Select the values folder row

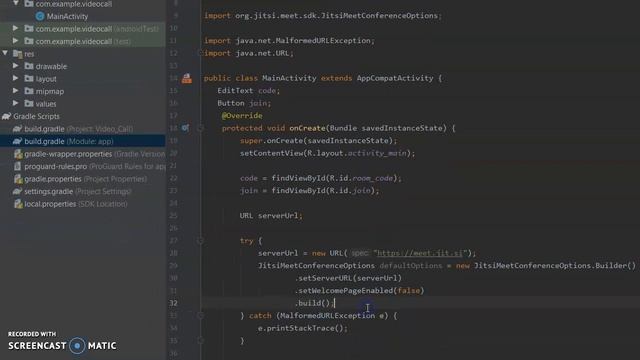[83, 104]
